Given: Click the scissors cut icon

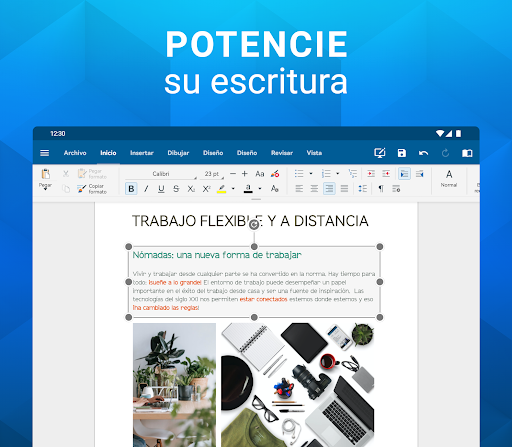Looking at the screenshot, I should point(66,173).
